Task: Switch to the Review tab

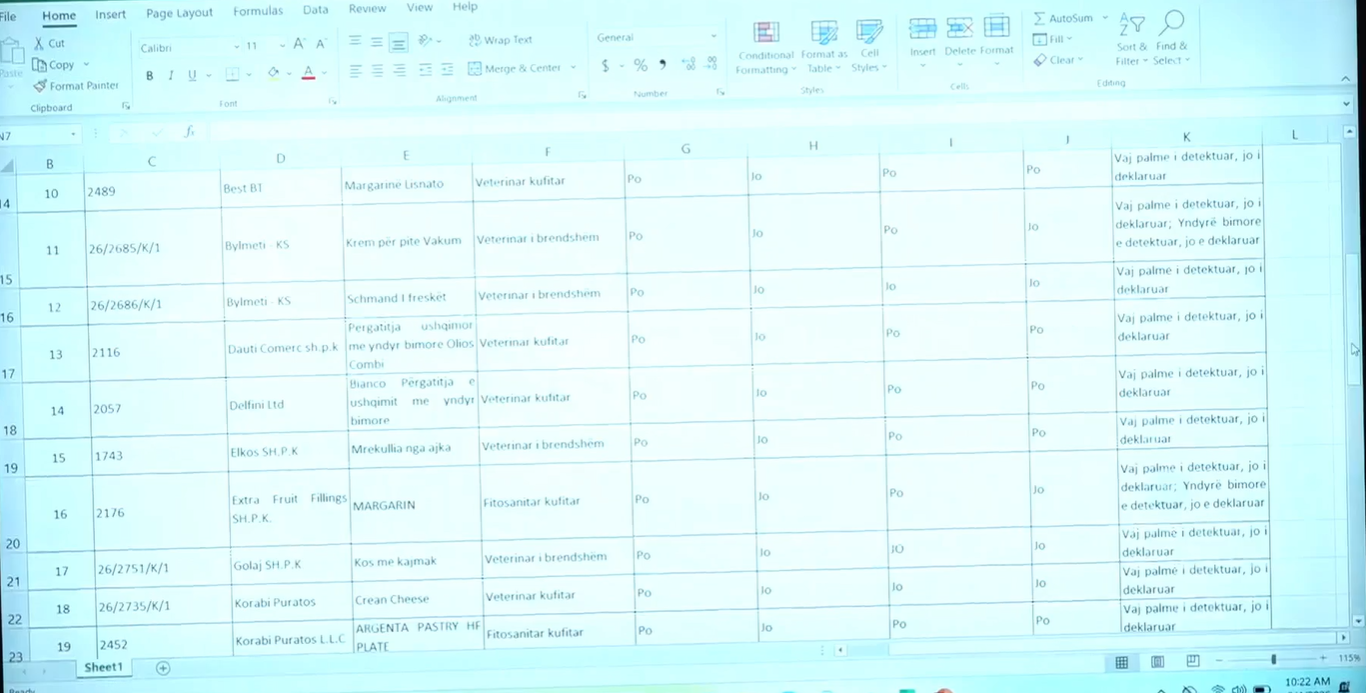Action: pyautogui.click(x=367, y=8)
